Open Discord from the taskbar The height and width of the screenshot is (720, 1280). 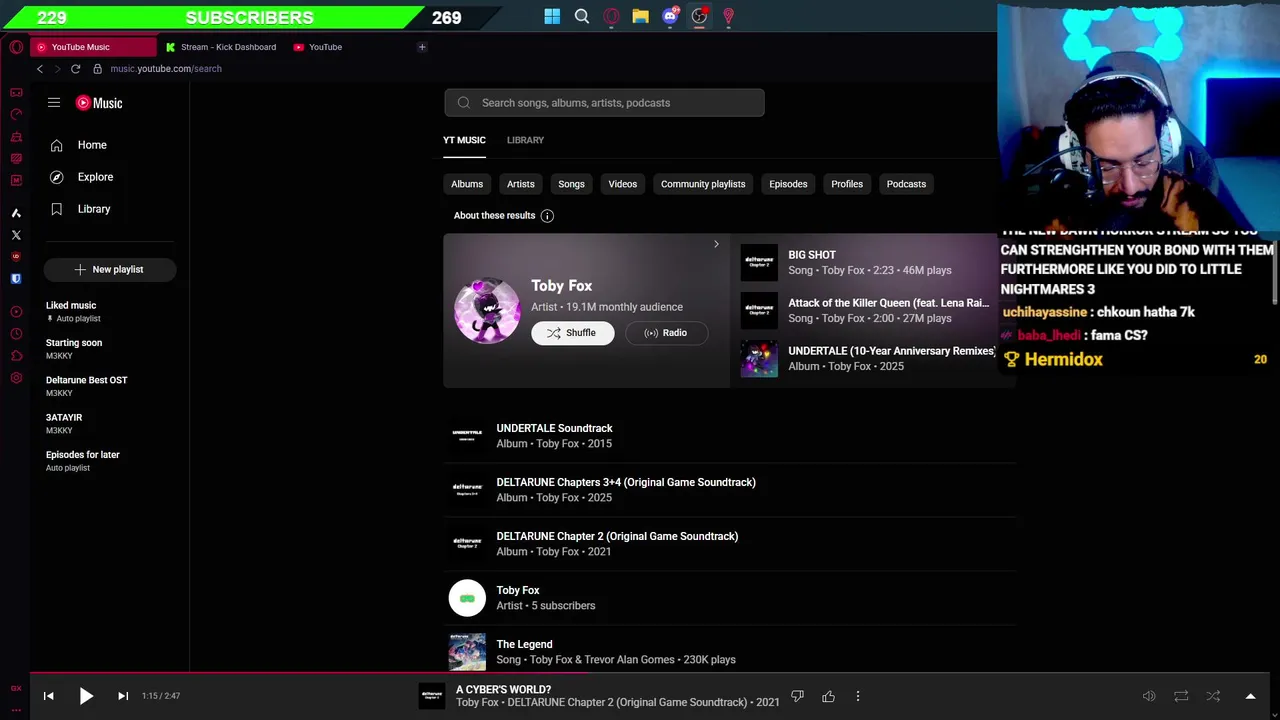670,16
